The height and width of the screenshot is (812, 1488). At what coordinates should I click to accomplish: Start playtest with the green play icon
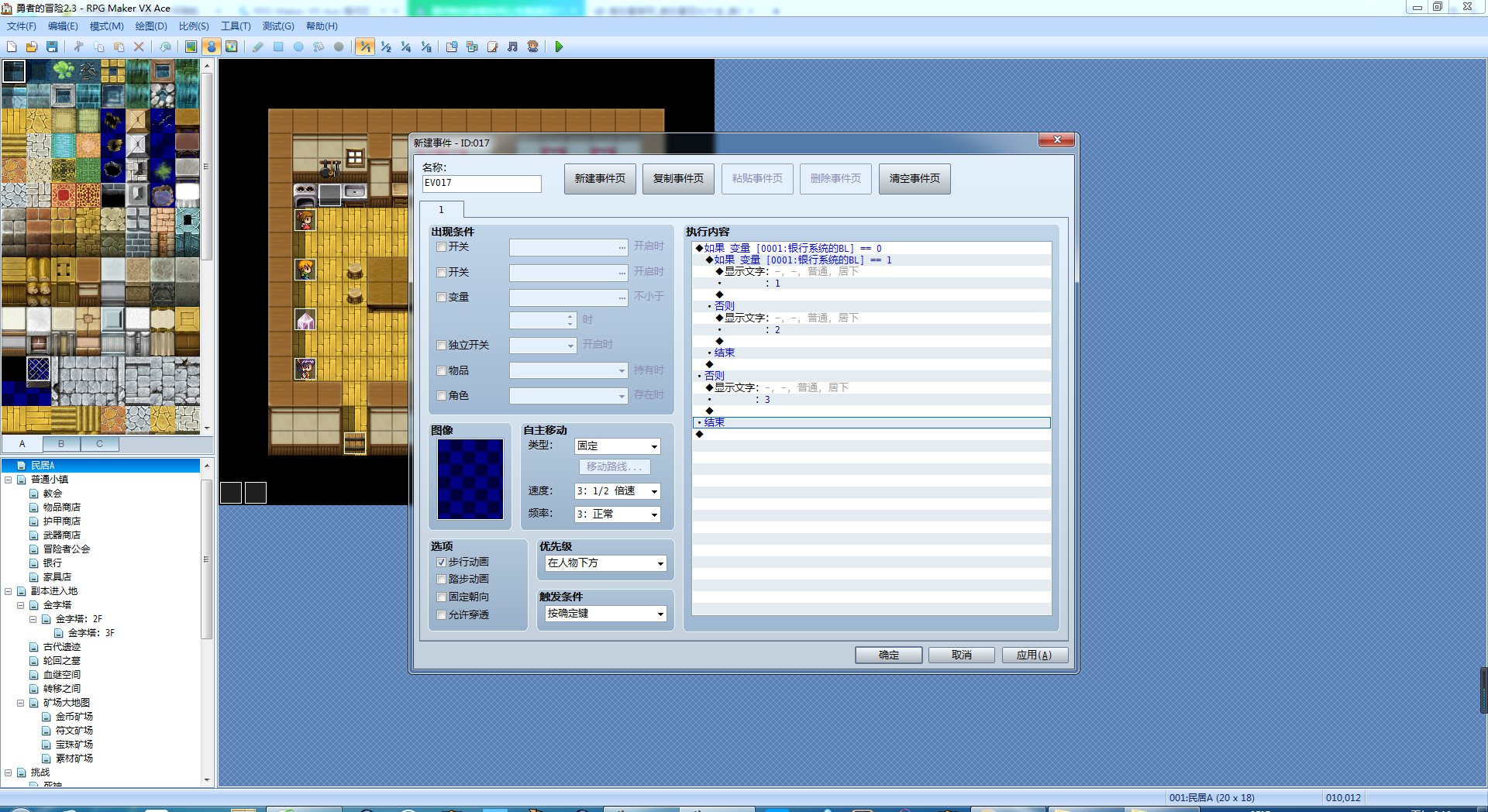coord(559,47)
